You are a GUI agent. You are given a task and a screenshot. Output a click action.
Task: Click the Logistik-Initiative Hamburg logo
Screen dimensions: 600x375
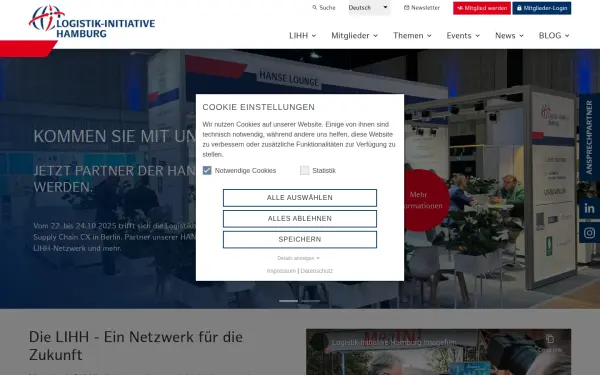pyautogui.click(x=92, y=21)
